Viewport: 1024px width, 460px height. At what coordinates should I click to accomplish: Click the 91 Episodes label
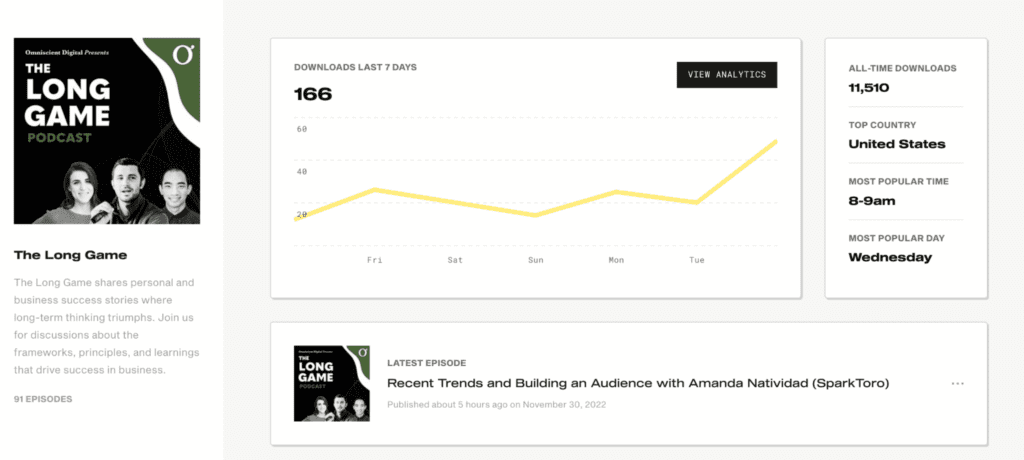[x=43, y=399]
